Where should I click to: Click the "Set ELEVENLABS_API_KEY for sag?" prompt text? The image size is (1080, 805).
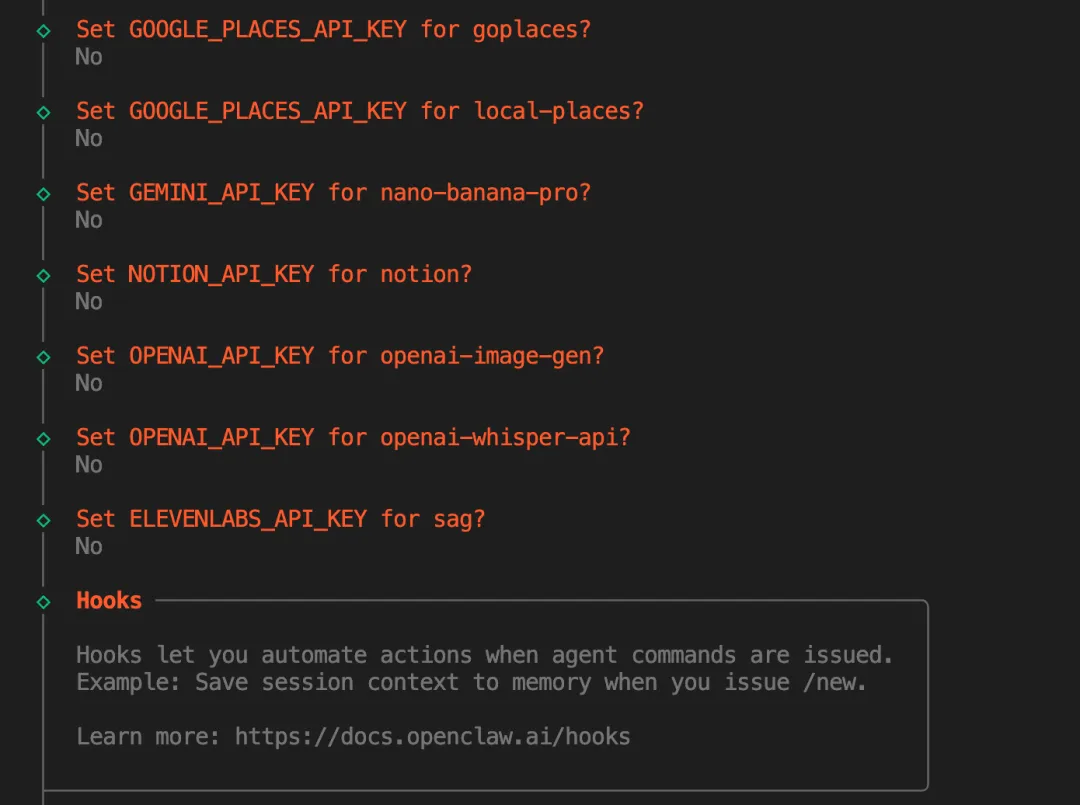pos(280,519)
